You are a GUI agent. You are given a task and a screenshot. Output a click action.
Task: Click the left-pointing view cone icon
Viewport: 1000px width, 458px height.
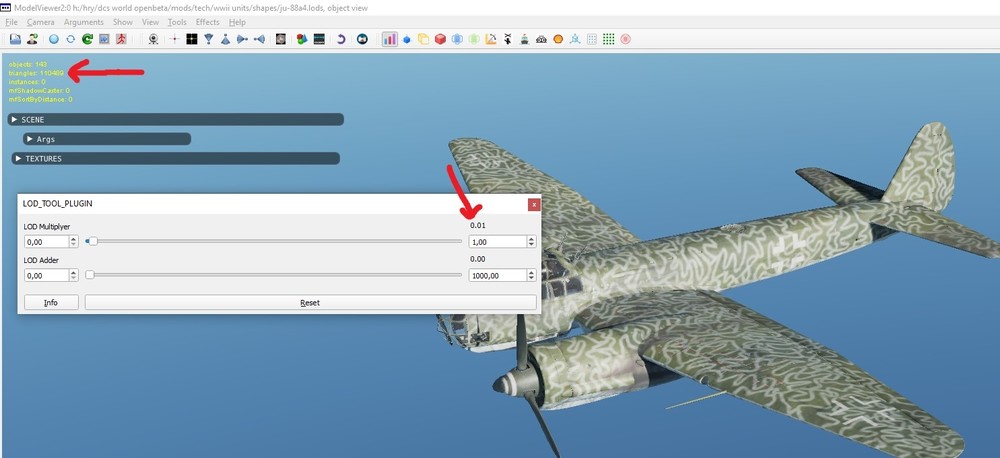[259, 39]
